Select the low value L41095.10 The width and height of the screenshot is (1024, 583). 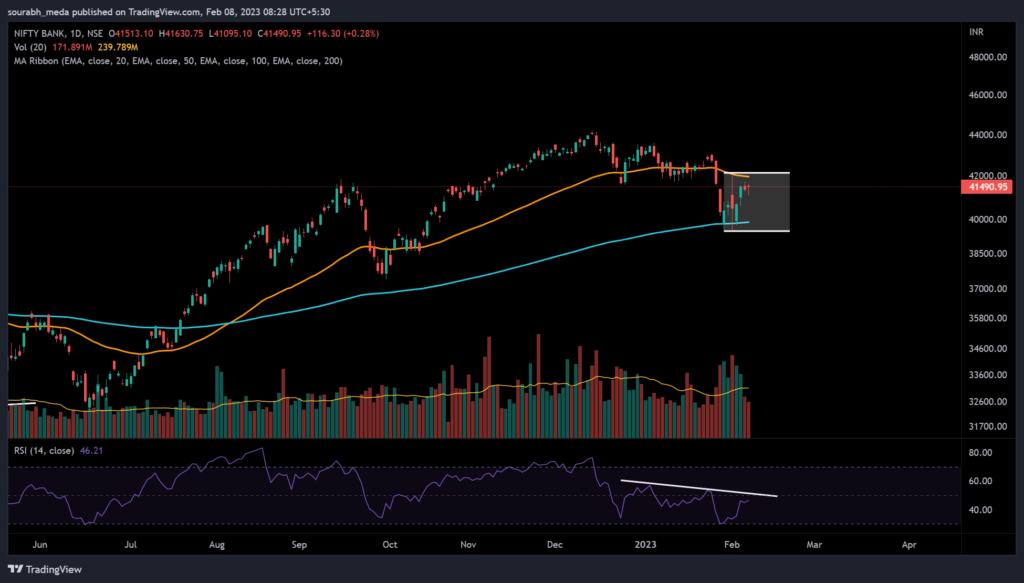[x=230, y=33]
